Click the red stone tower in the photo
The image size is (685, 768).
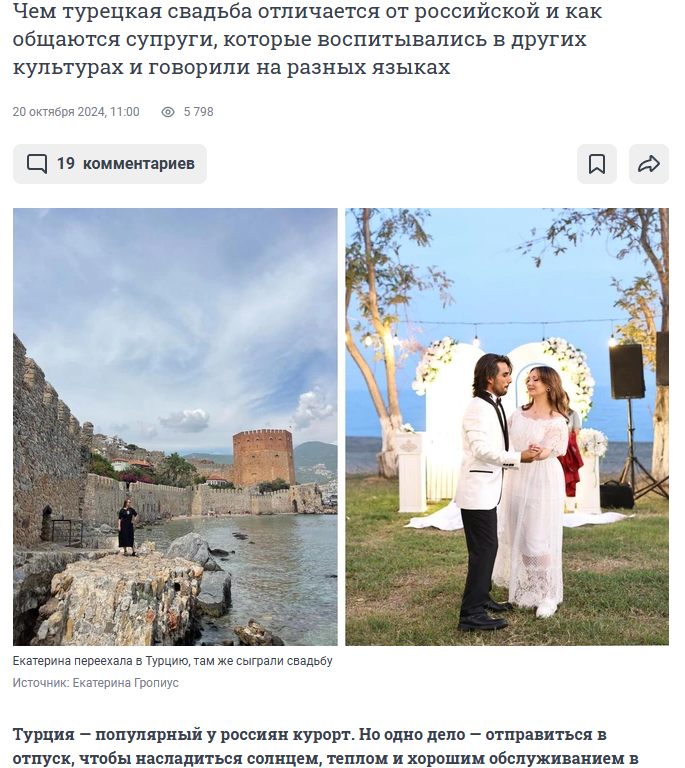[263, 457]
